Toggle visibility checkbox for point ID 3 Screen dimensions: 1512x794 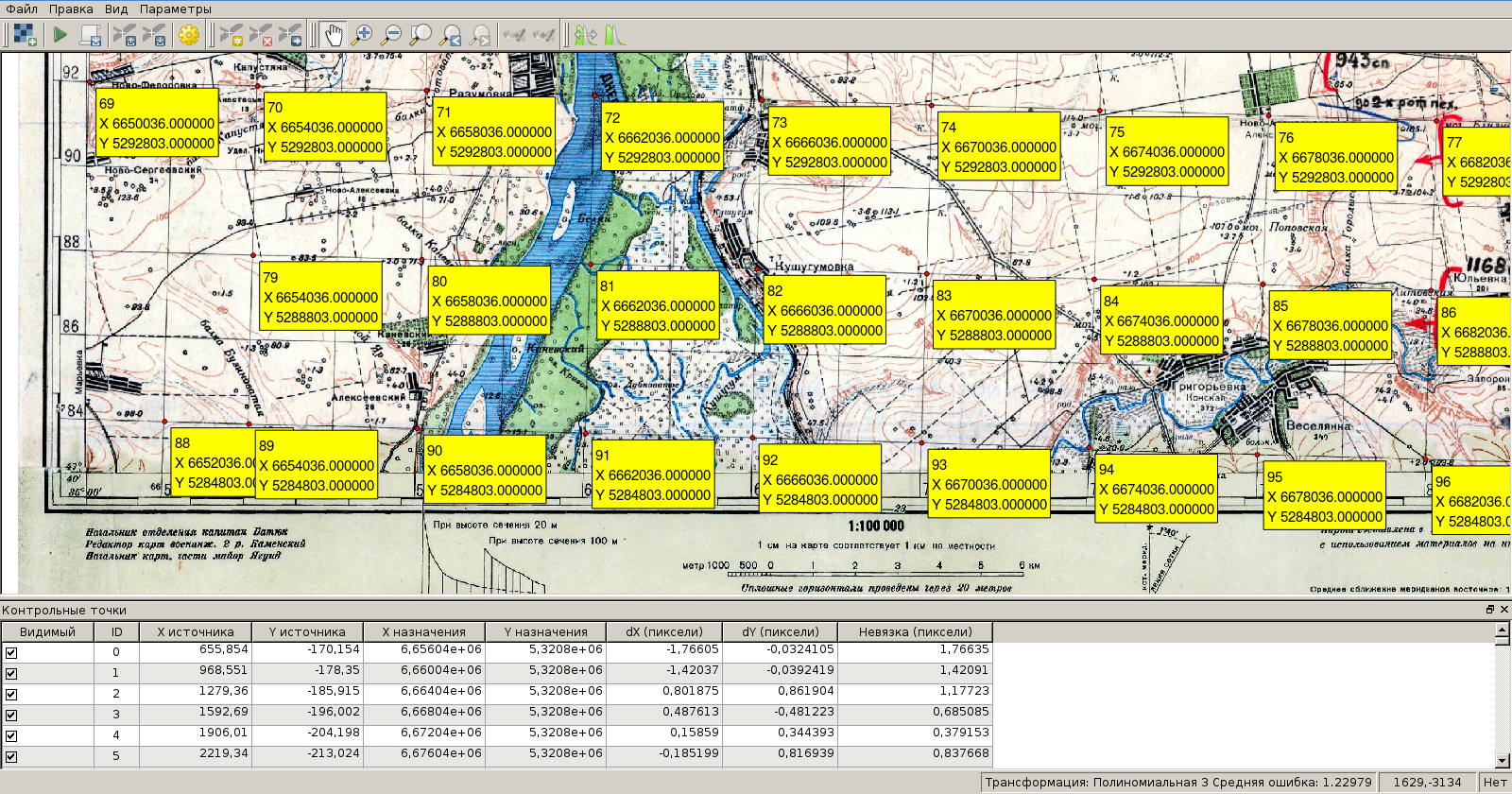(11, 715)
